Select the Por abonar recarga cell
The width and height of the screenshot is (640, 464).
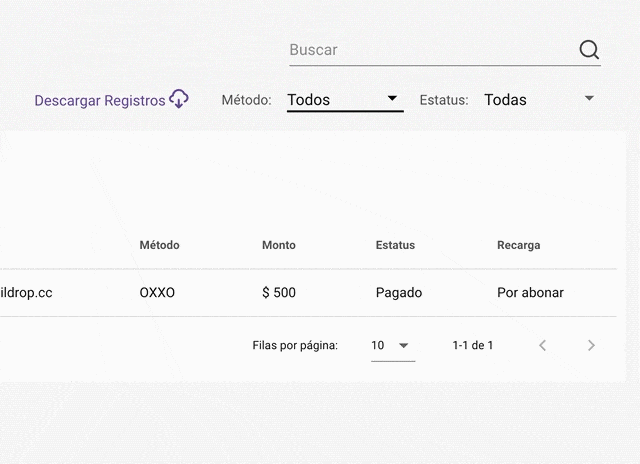pos(530,293)
